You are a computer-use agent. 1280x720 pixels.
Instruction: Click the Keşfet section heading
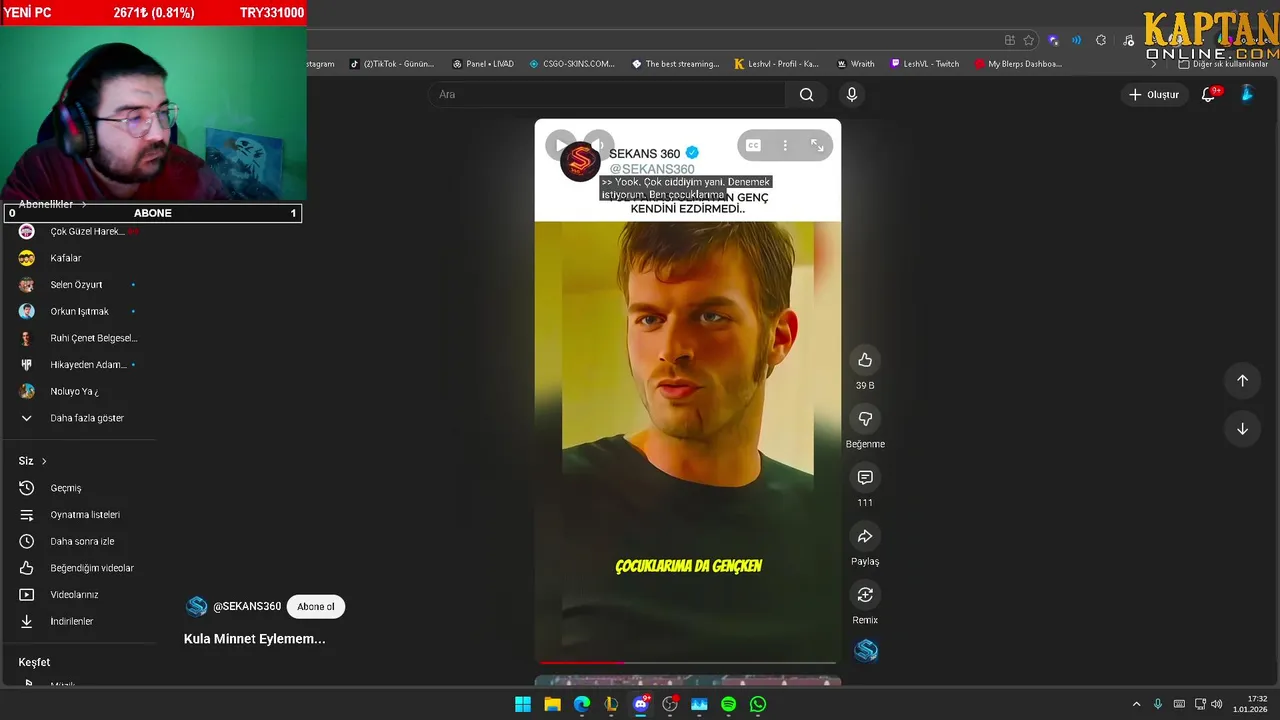(x=34, y=662)
